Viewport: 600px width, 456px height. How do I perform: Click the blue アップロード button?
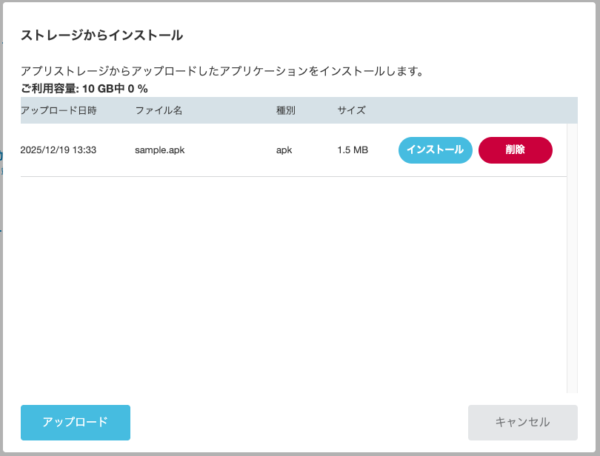tap(75, 422)
